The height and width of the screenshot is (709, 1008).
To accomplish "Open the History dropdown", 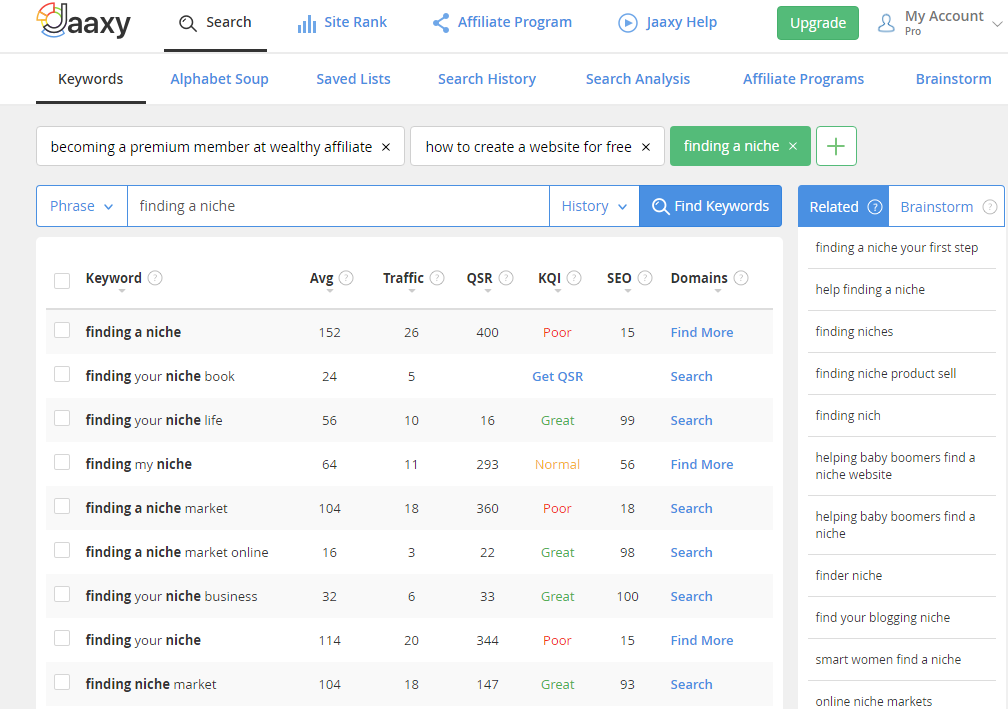I will 594,206.
